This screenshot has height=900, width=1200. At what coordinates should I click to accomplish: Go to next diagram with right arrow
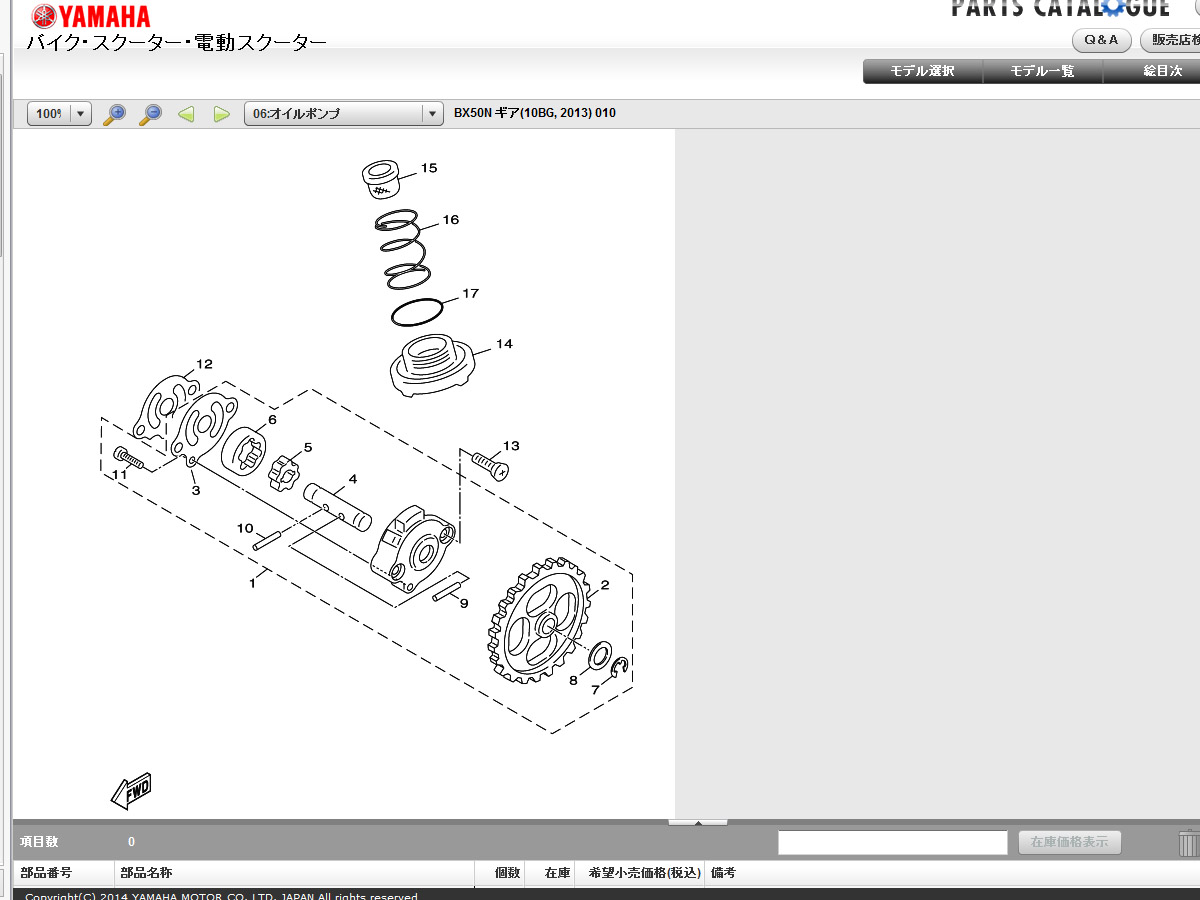point(221,114)
